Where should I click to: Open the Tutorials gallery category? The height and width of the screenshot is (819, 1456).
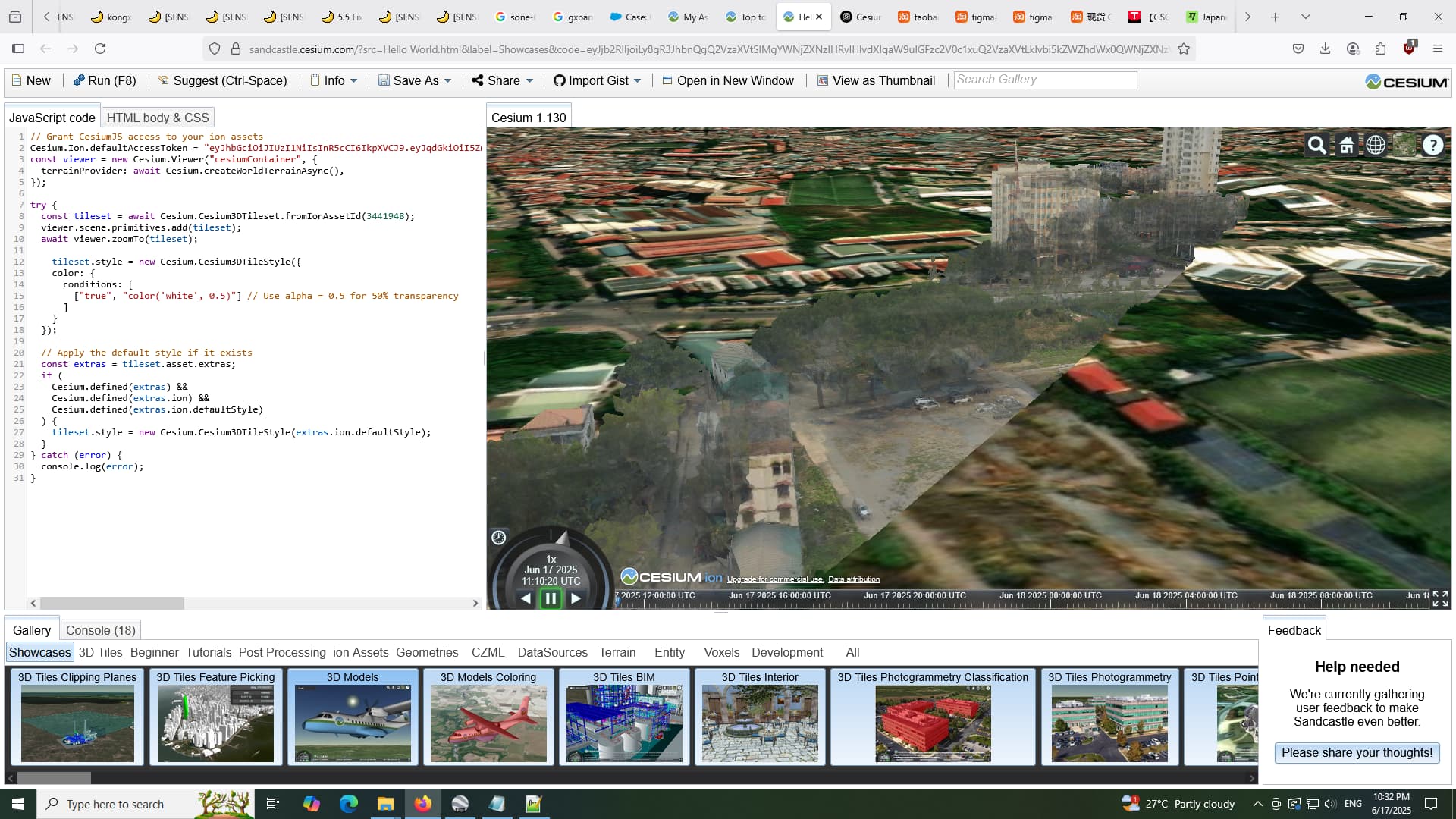pos(209,652)
